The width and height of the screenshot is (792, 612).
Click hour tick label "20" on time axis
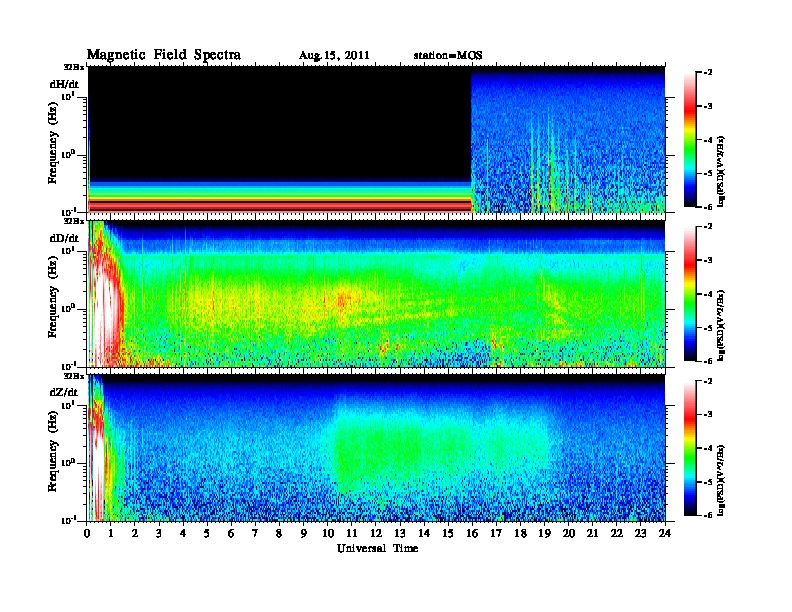pos(568,534)
